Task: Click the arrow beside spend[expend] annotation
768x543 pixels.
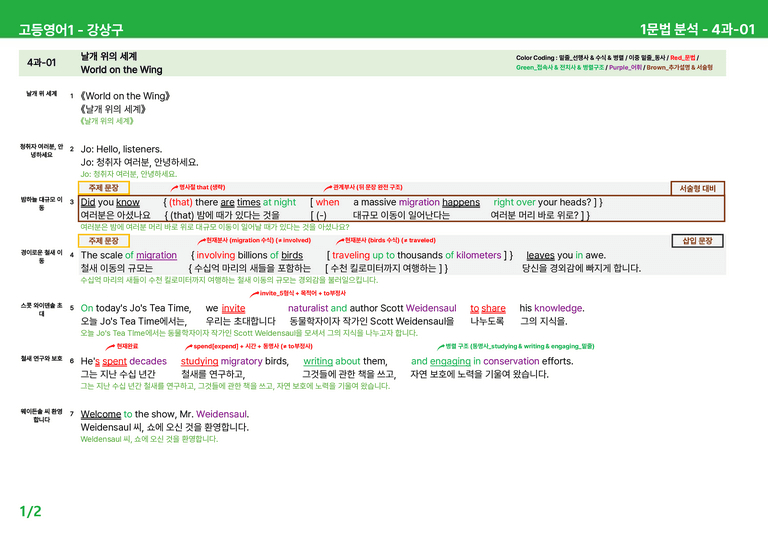Action: tap(189, 347)
